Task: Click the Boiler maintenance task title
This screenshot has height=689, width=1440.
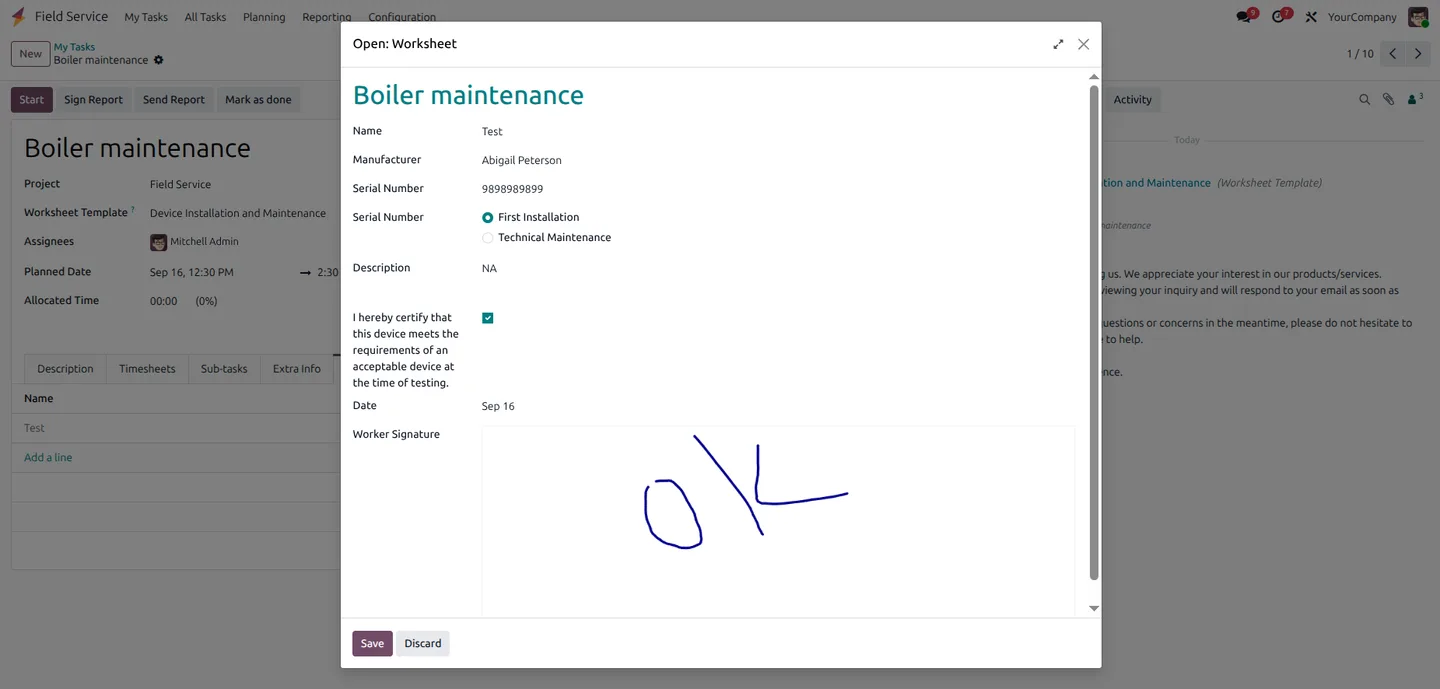Action: 137,148
